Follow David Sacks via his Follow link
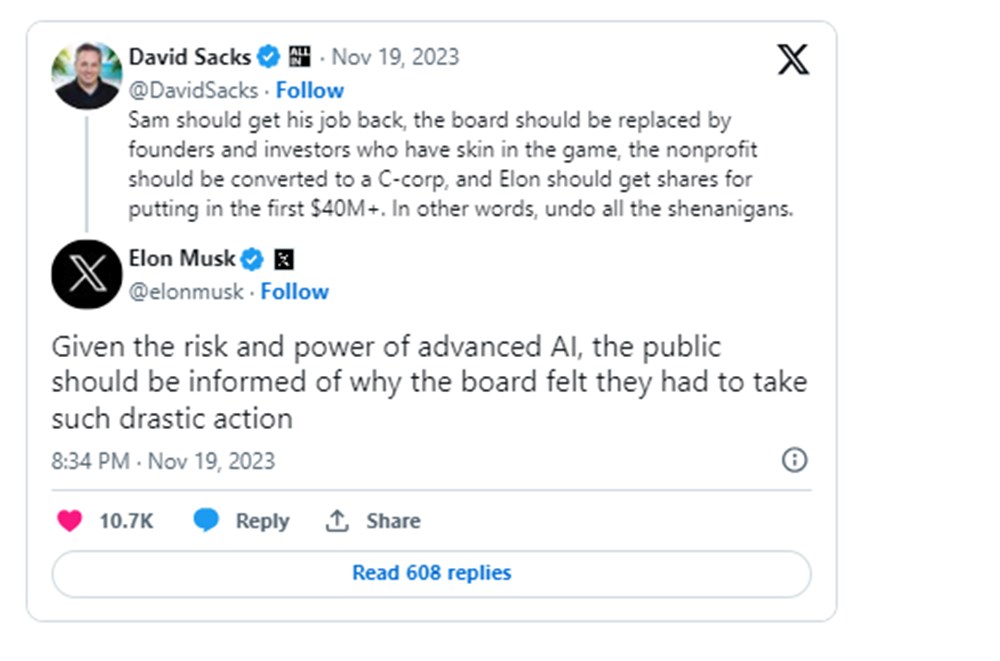Screen dimensions: 1000x661 (x=310, y=90)
